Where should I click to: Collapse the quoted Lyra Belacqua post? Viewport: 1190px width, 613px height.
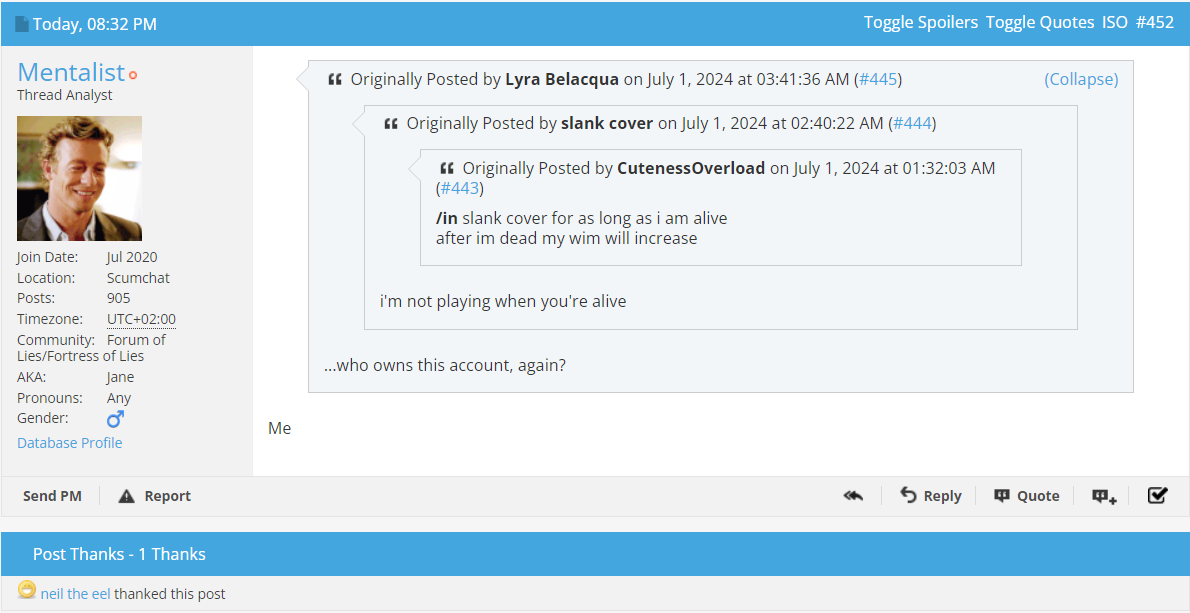pyautogui.click(x=1081, y=80)
